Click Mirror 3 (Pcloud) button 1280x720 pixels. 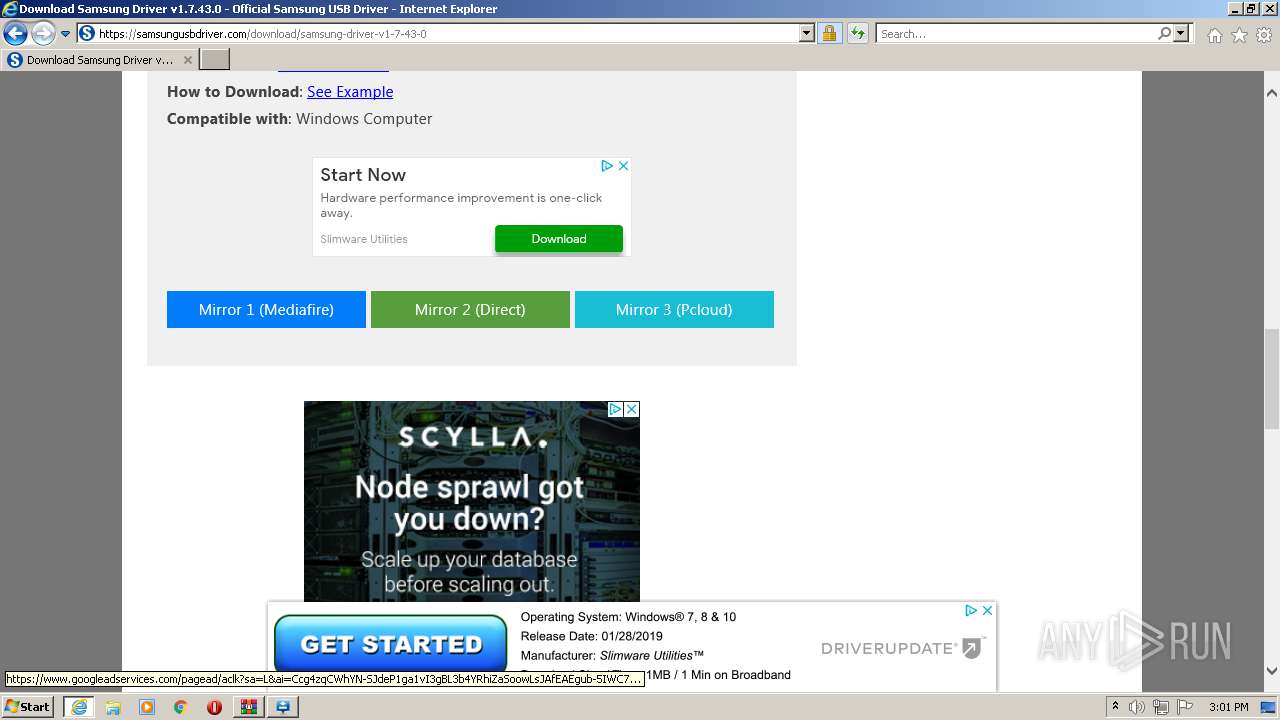674,310
